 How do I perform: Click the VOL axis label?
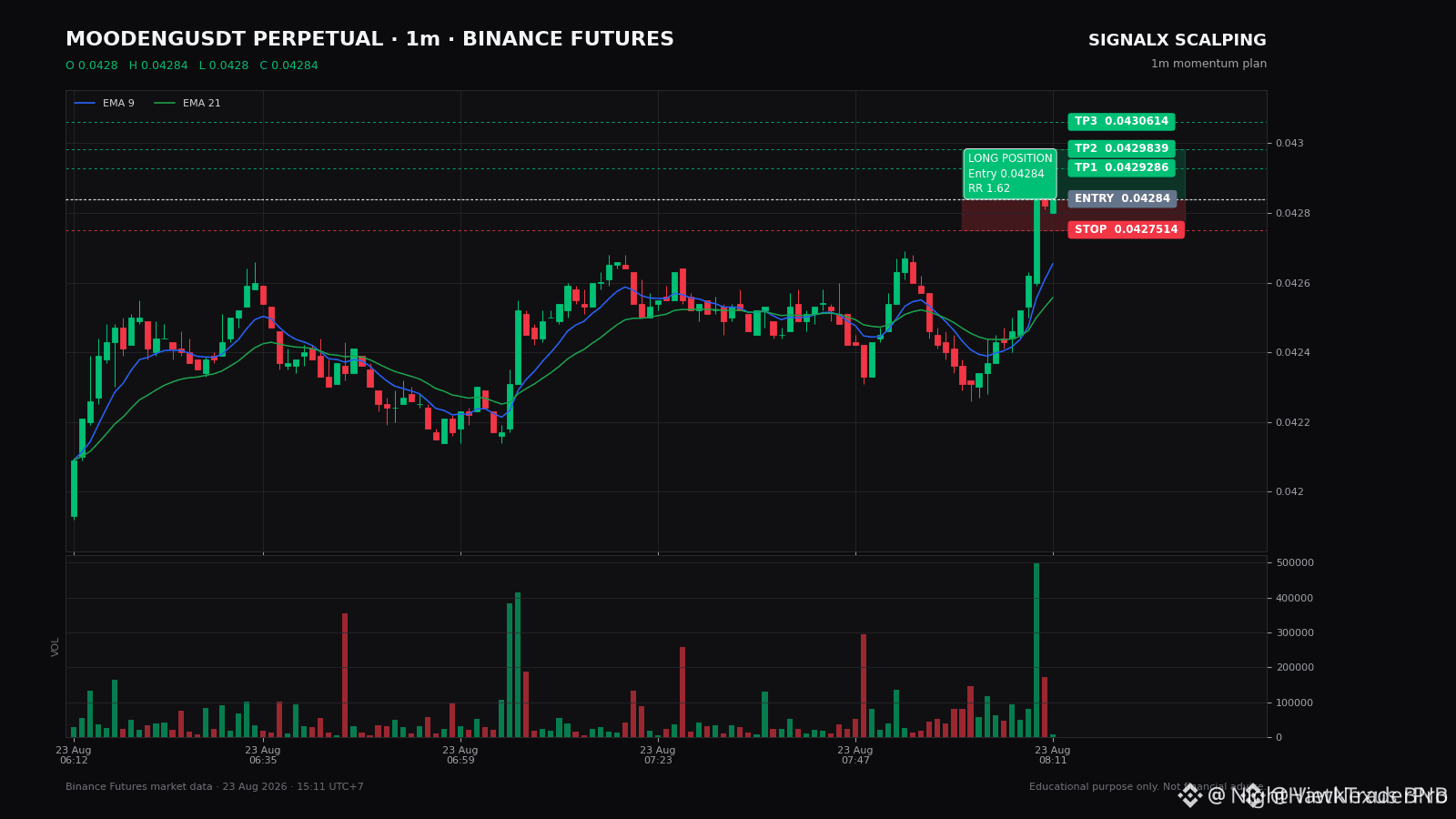(56, 647)
